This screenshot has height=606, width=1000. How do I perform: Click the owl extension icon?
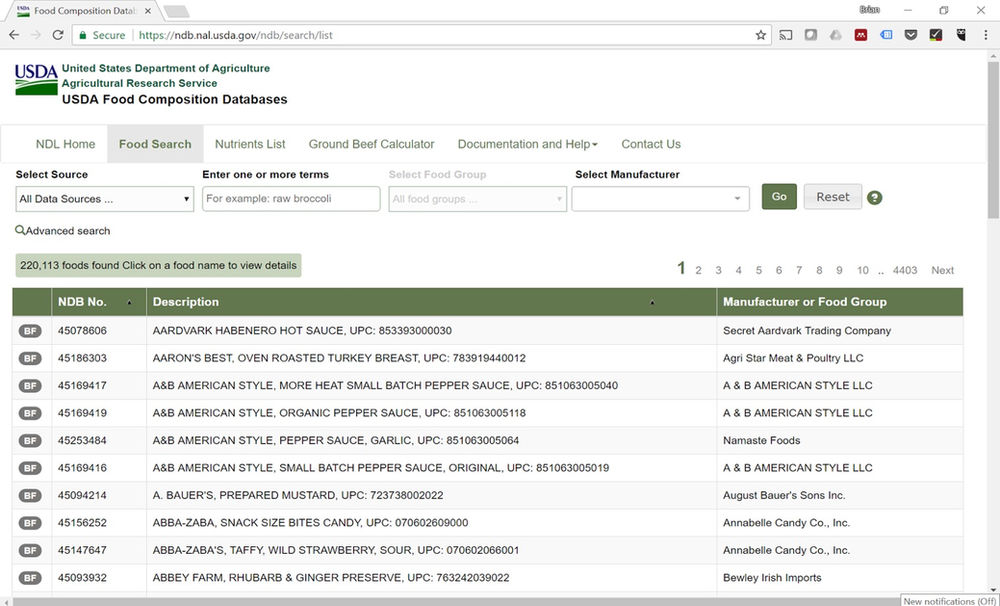[x=961, y=35]
